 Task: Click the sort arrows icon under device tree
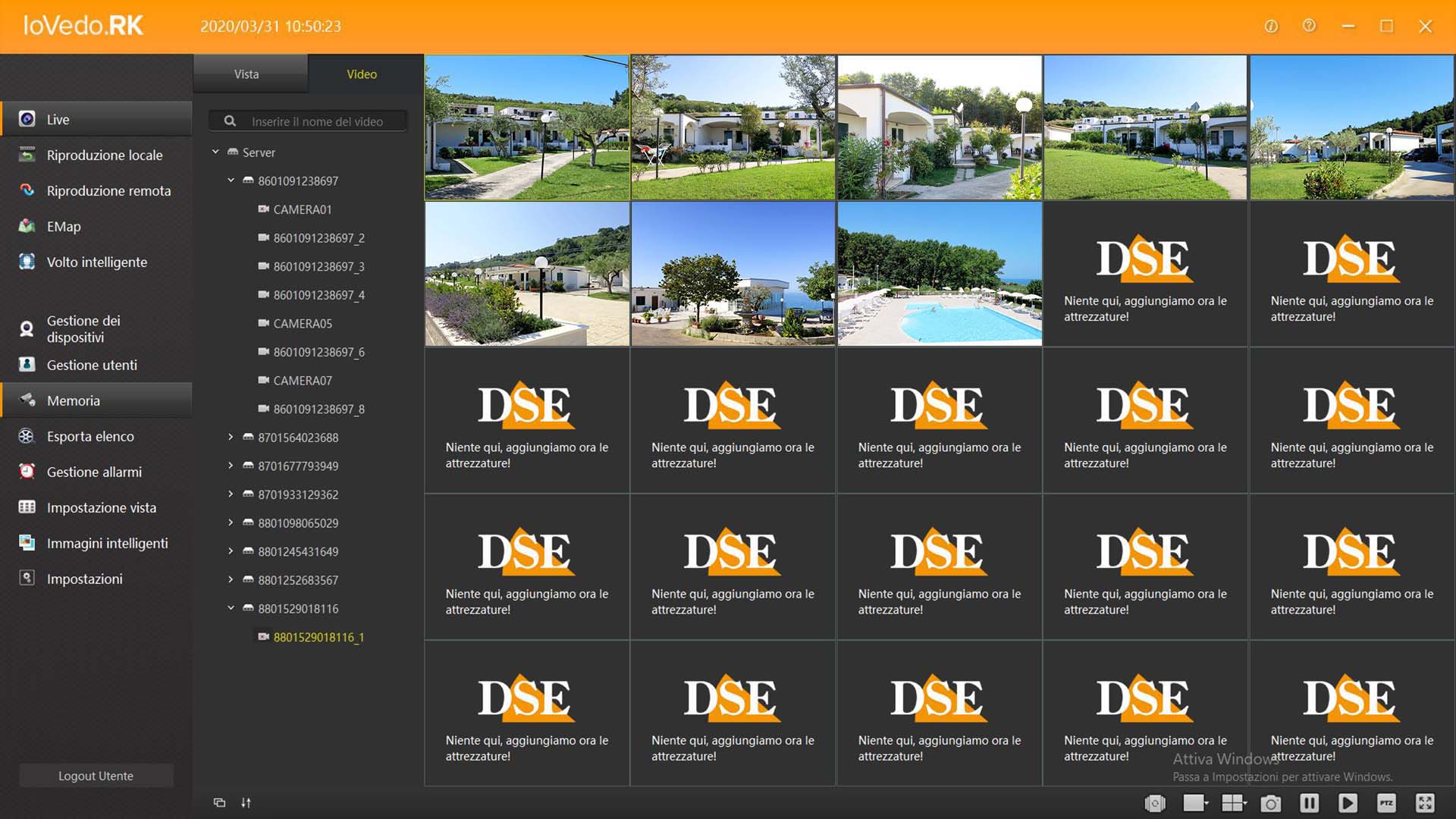click(x=246, y=802)
